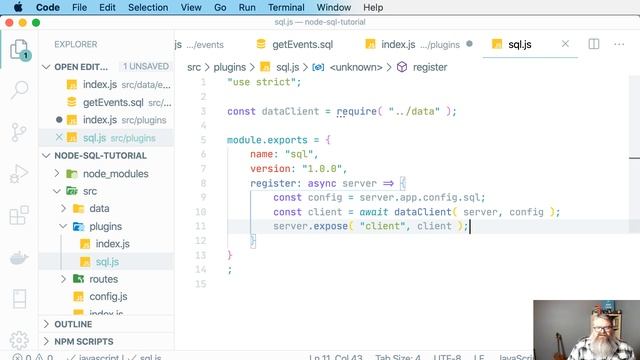Open the Run and Debug view
The image size is (640, 360).
pyautogui.click(x=19, y=173)
